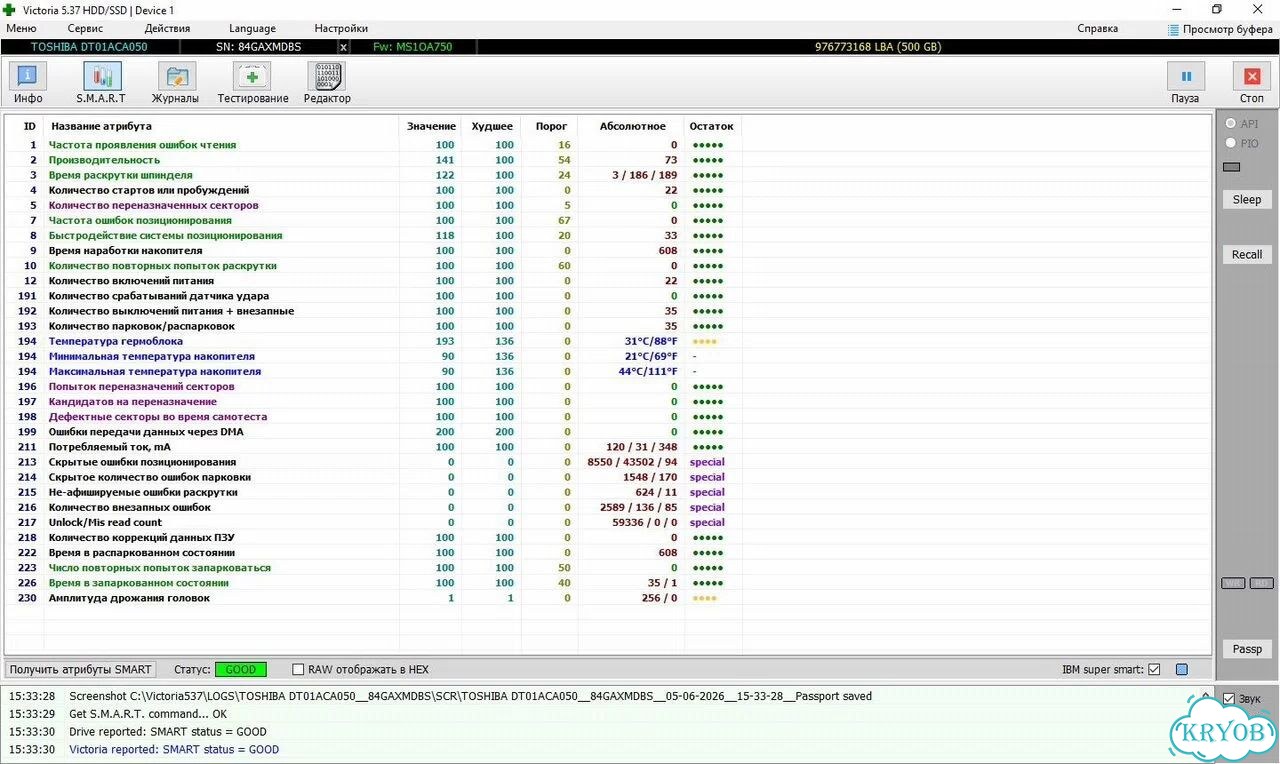
Task: Click the blue square color indicator
Action: tap(1182, 669)
